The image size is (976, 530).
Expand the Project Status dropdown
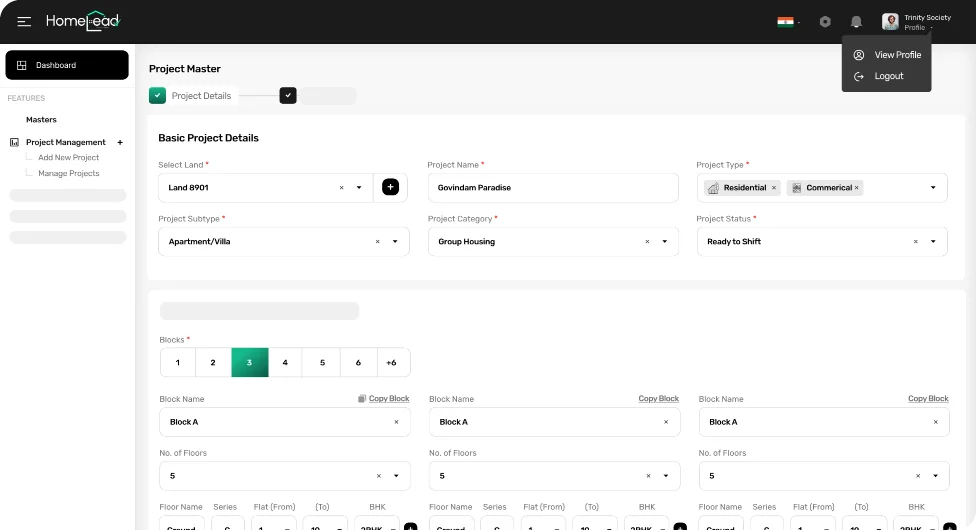933,242
